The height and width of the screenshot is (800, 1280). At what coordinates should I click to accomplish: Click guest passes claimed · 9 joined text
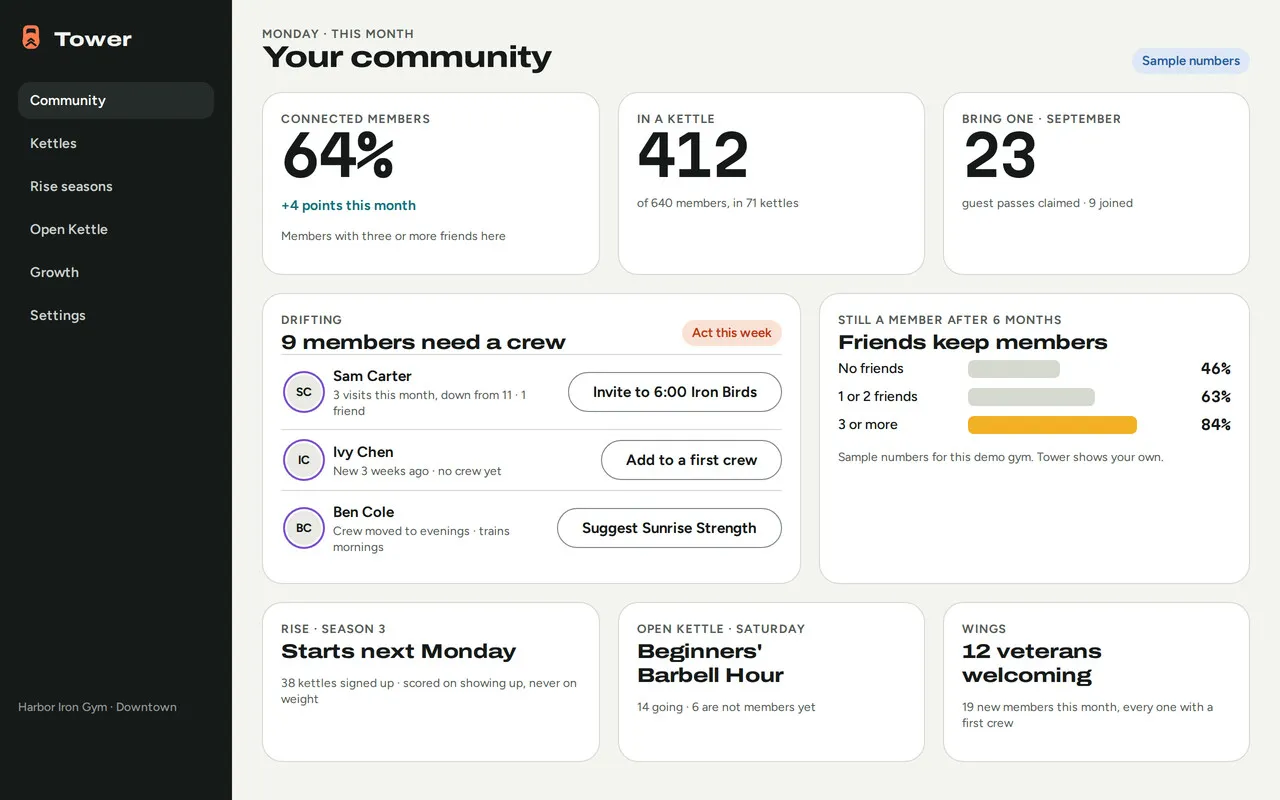click(1047, 203)
